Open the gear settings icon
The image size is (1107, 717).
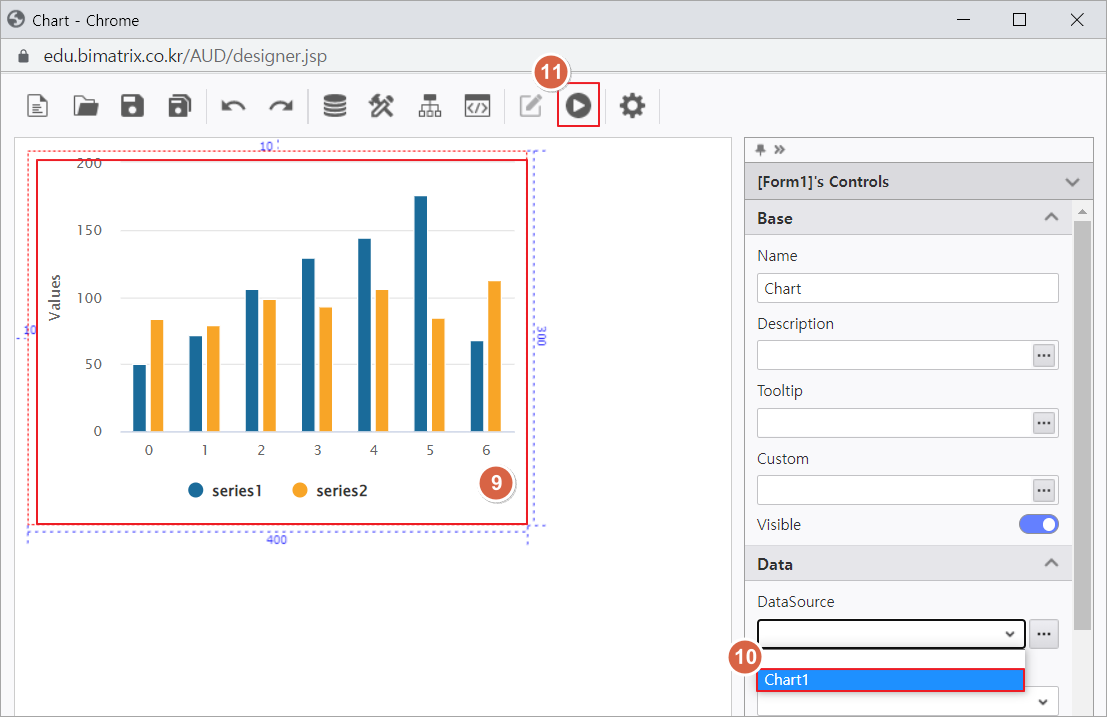[x=632, y=105]
